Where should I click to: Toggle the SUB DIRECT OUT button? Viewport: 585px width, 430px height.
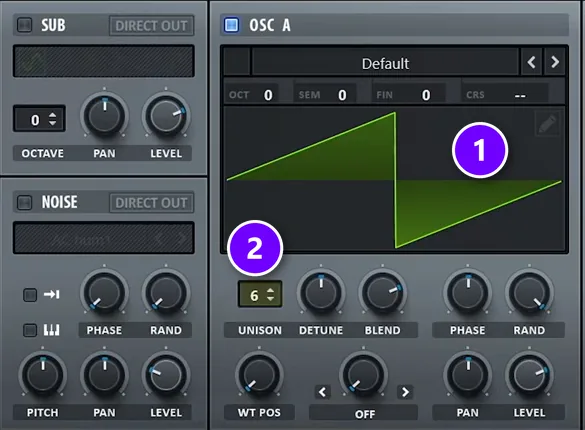pyautogui.click(x=151, y=25)
